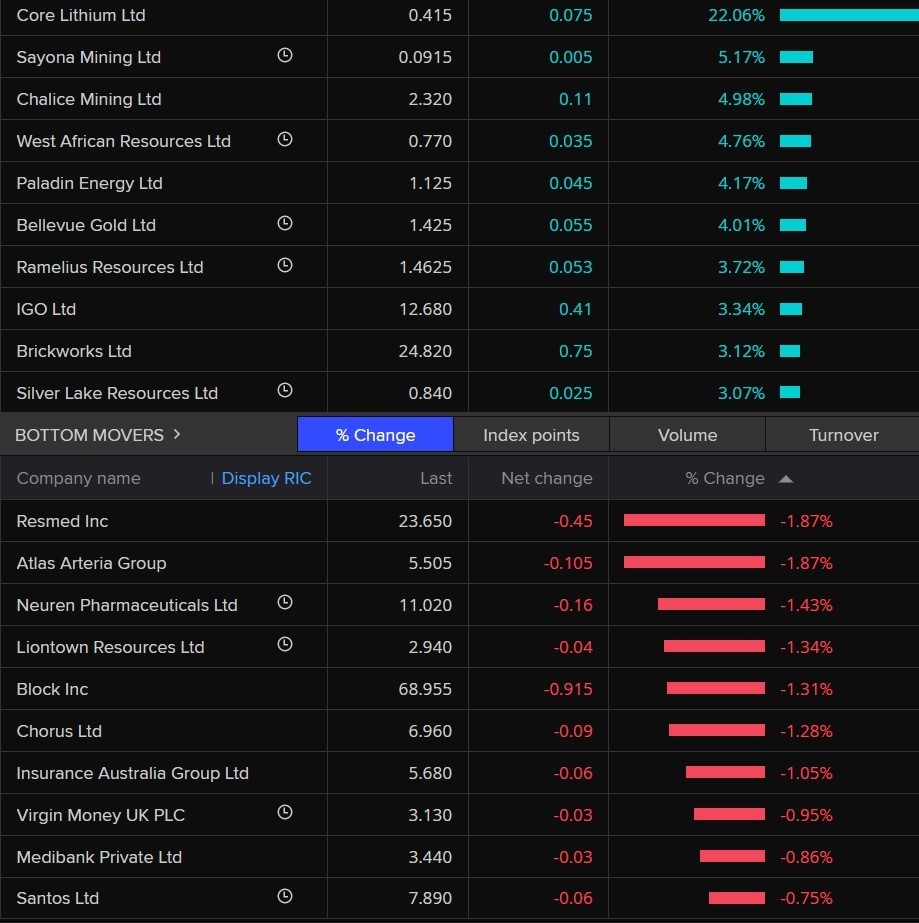Viewport: 919px width, 923px height.
Task: Click the sort arrow next to % Change header
Action: pyautogui.click(x=786, y=479)
